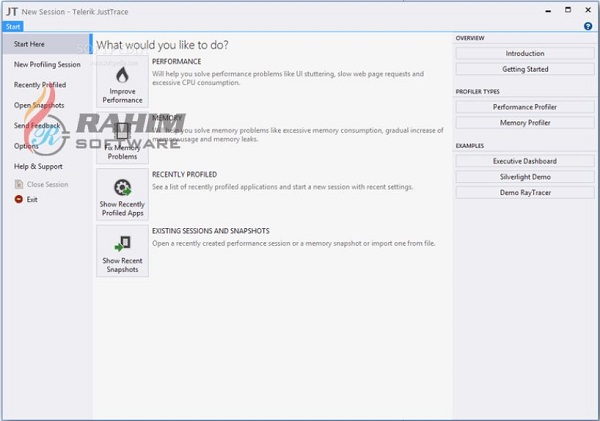Viewport: 600px width, 421px height.
Task: Click the blue help question mark icon
Action: (588, 26)
